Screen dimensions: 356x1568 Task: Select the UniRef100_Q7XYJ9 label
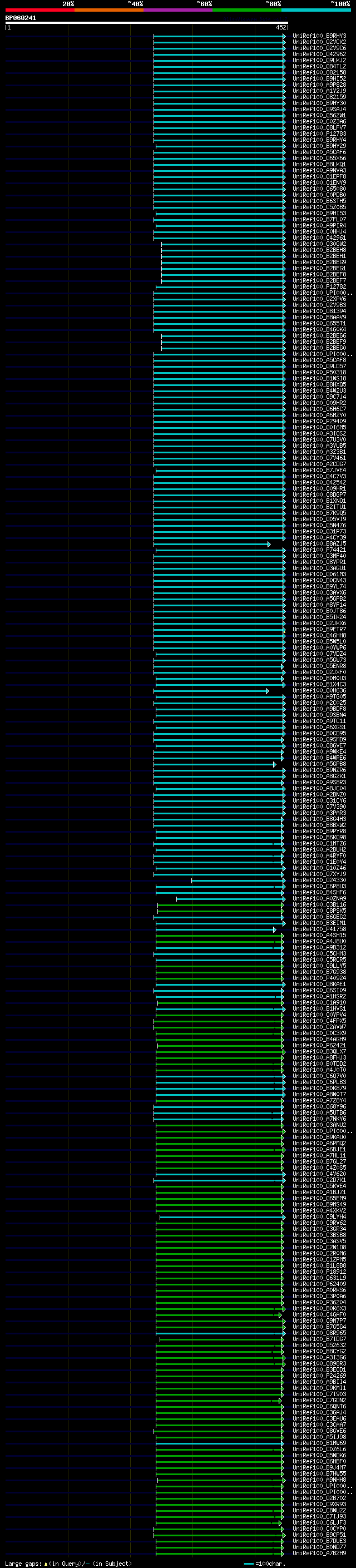tap(319, 874)
